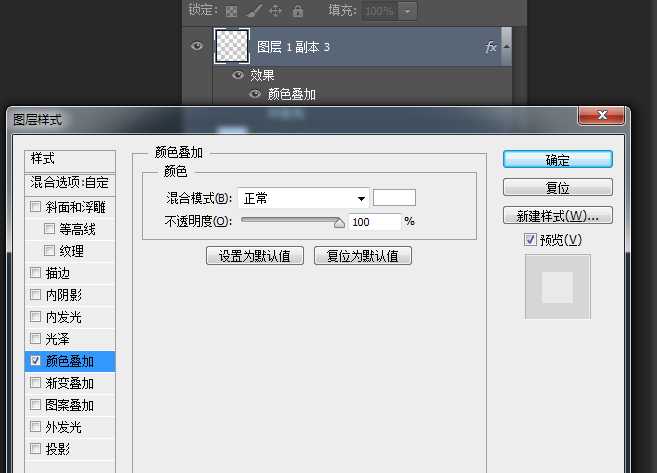This screenshot has height=473, width=657.
Task: Click the opacity 100 input field
Action: (375, 222)
